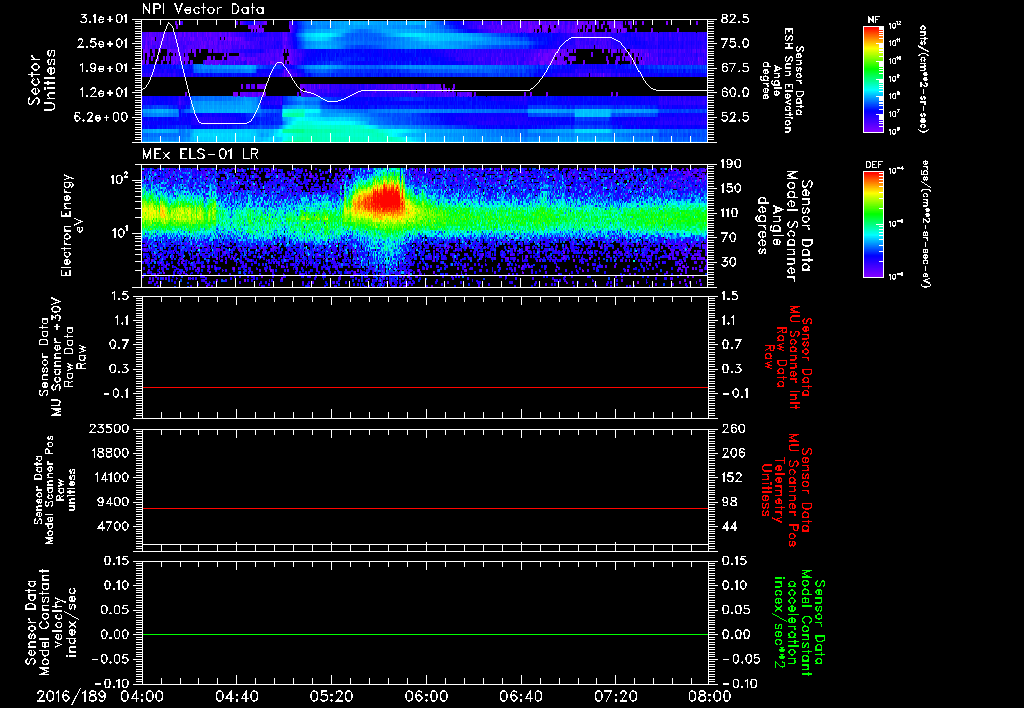
Task: Click the '4700' scanner position tick label
Action: [x=114, y=526]
